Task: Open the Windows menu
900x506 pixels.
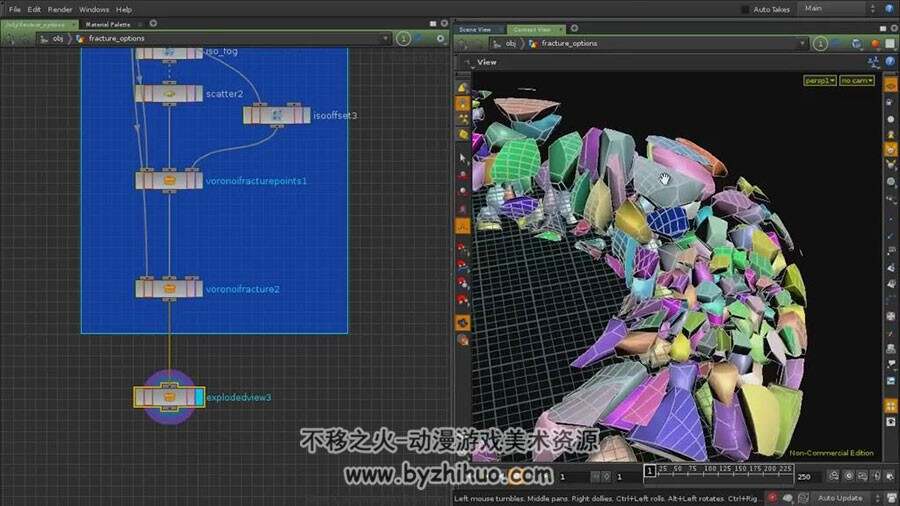Action: (x=94, y=9)
